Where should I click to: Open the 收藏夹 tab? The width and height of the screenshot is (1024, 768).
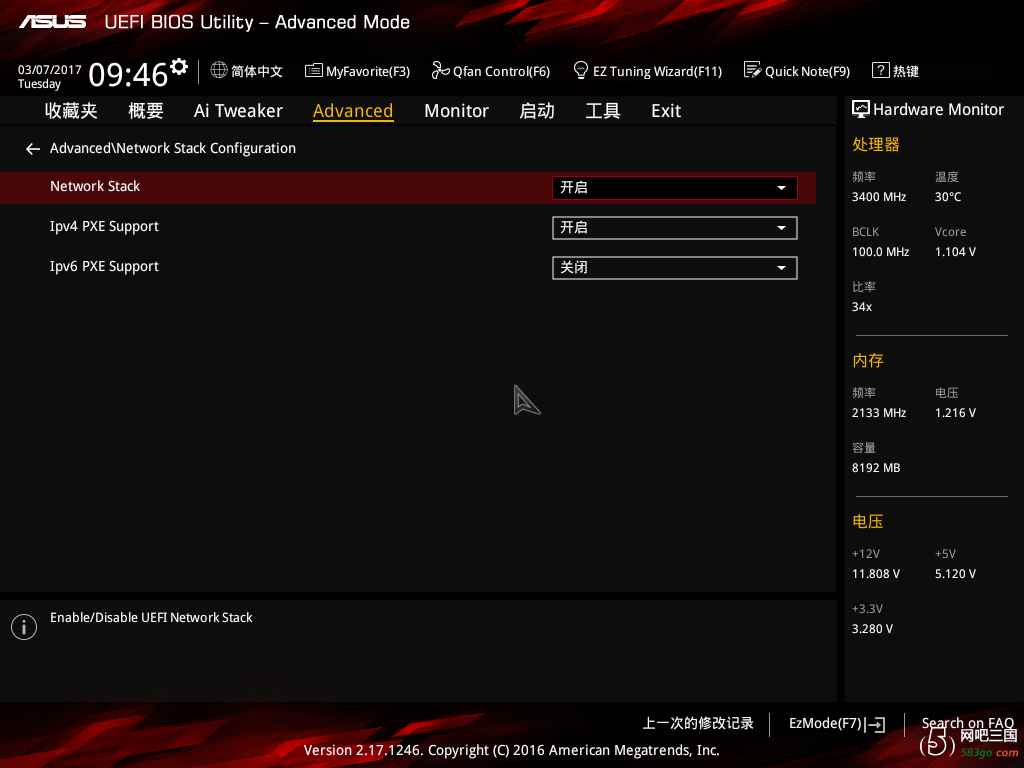pos(71,111)
